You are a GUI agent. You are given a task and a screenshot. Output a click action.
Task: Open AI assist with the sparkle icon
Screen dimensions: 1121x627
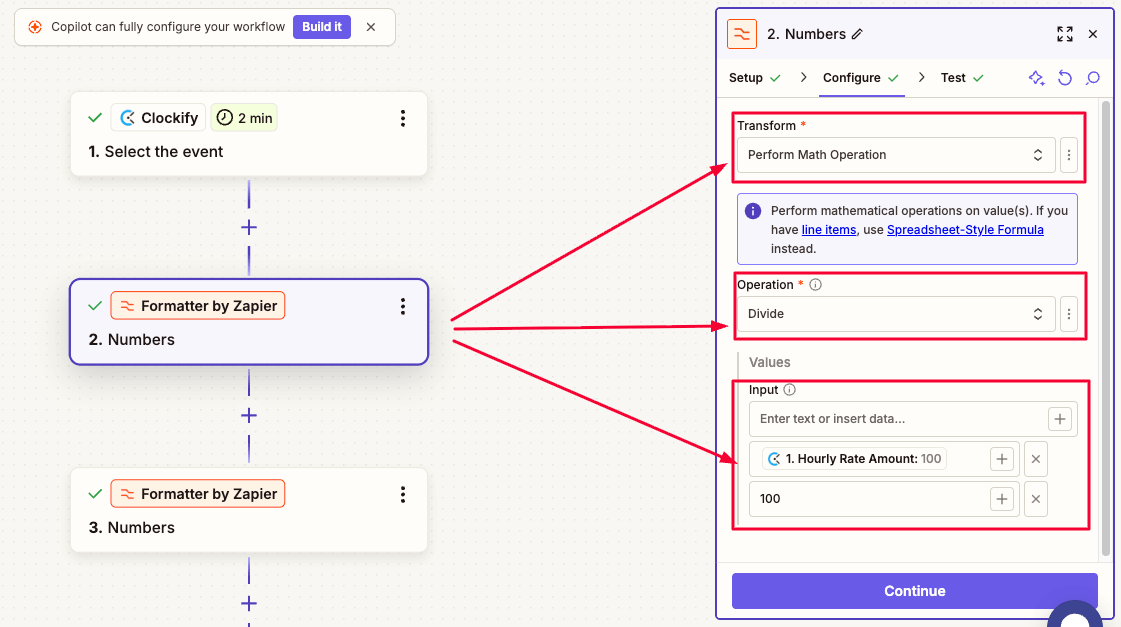[x=1036, y=77]
